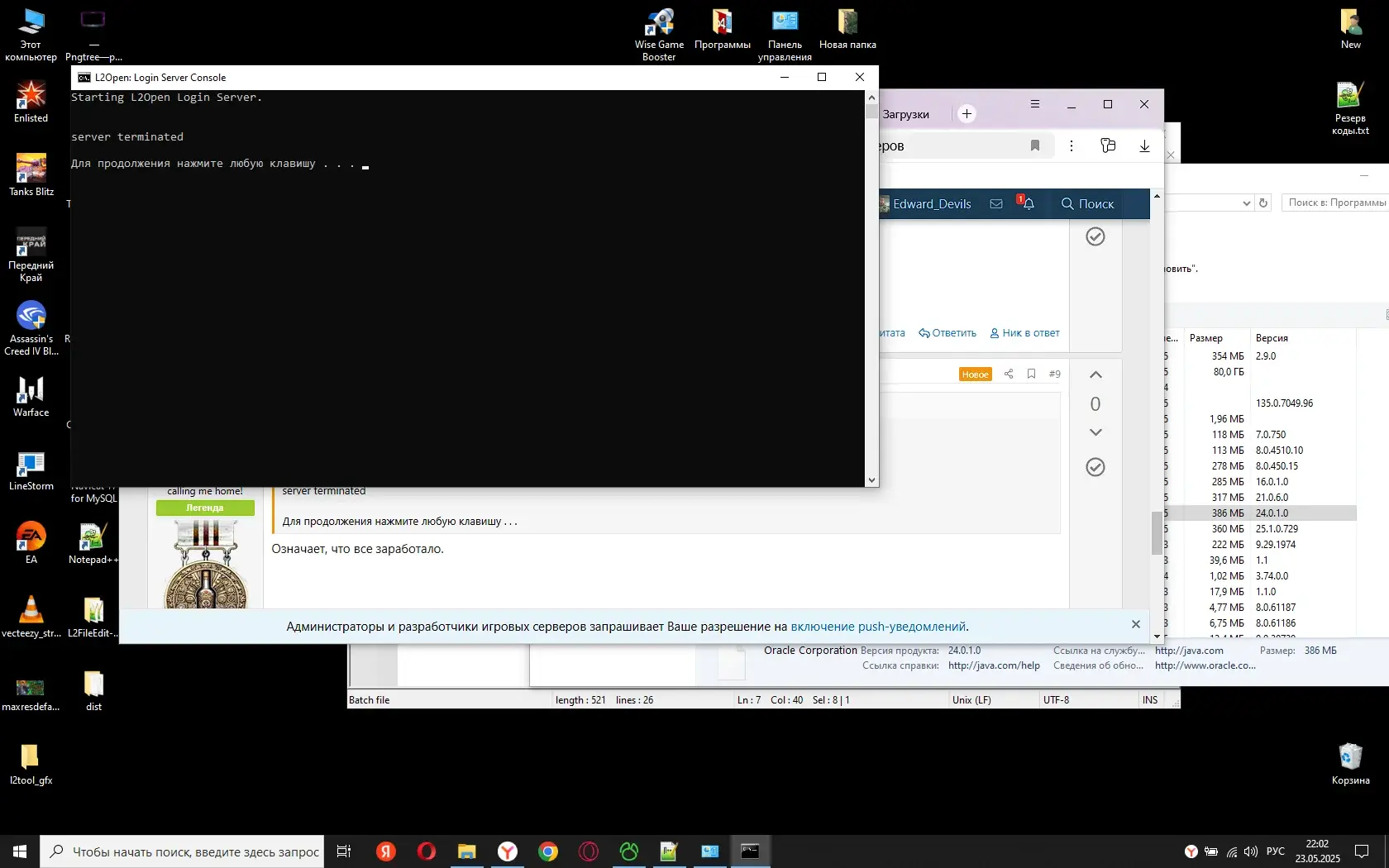Open the dist folder on desktop
Viewport: 1389px width, 868px height.
pos(93,691)
